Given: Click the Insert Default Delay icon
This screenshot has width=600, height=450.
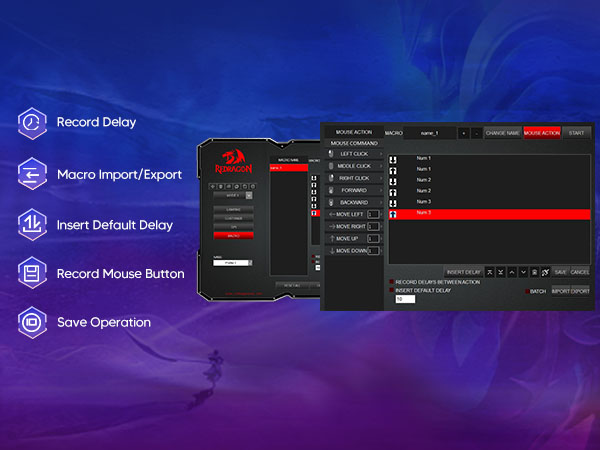Looking at the screenshot, I should (x=33, y=223).
